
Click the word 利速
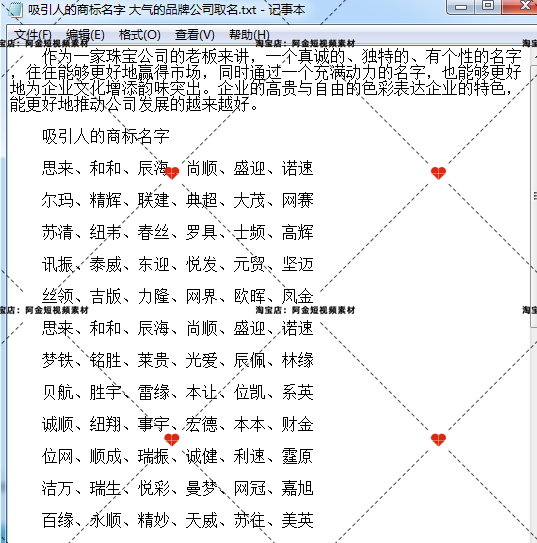tap(249, 456)
